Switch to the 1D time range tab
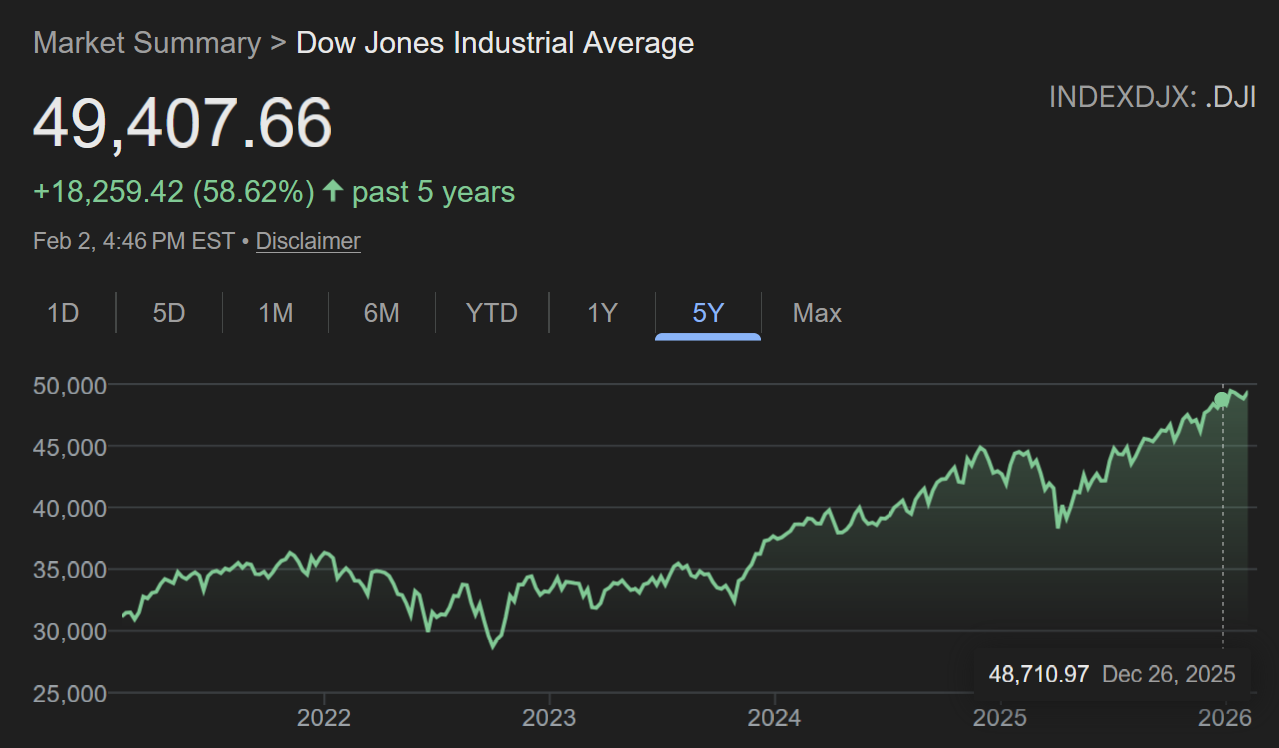 coord(62,313)
